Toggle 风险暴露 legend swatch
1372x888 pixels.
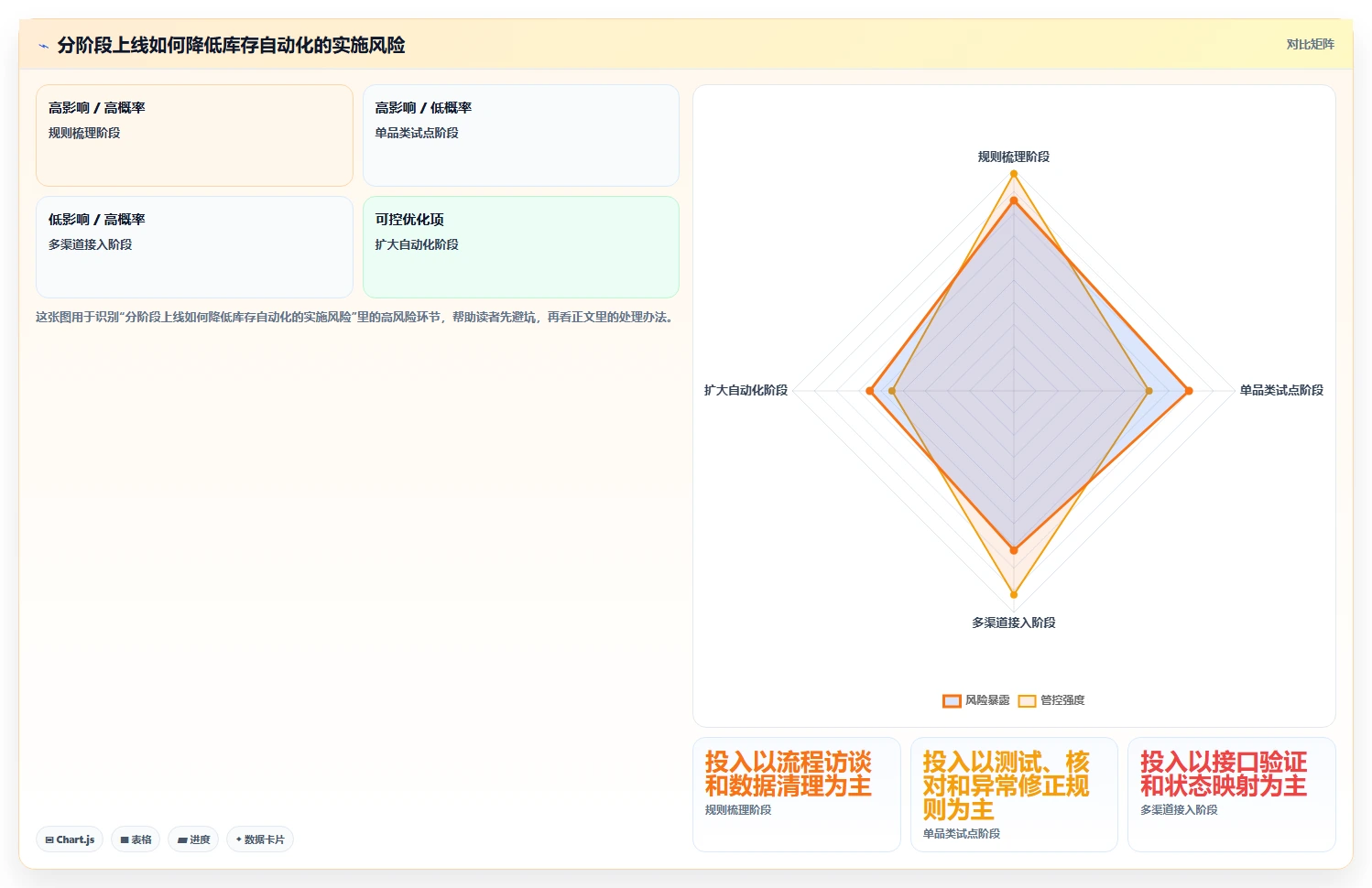point(952,700)
